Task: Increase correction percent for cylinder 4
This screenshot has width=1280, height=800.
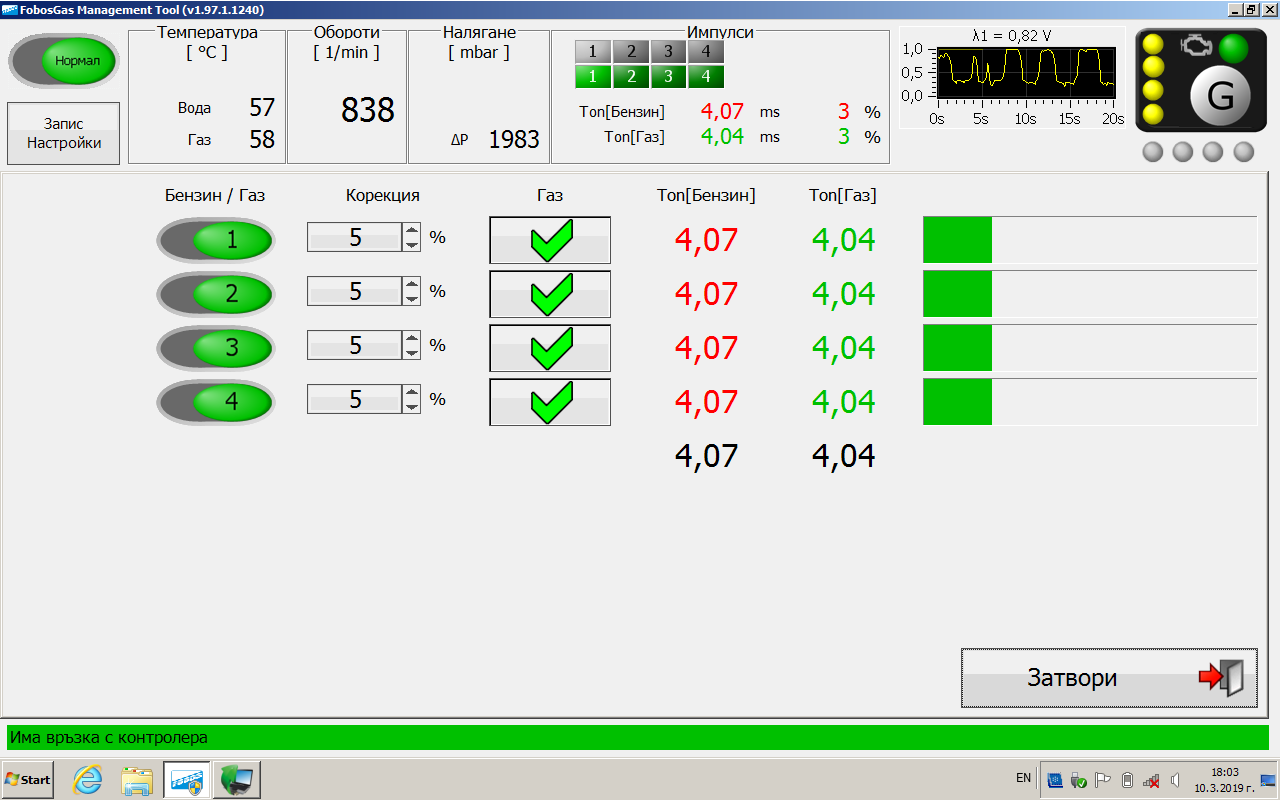Action: click(412, 393)
